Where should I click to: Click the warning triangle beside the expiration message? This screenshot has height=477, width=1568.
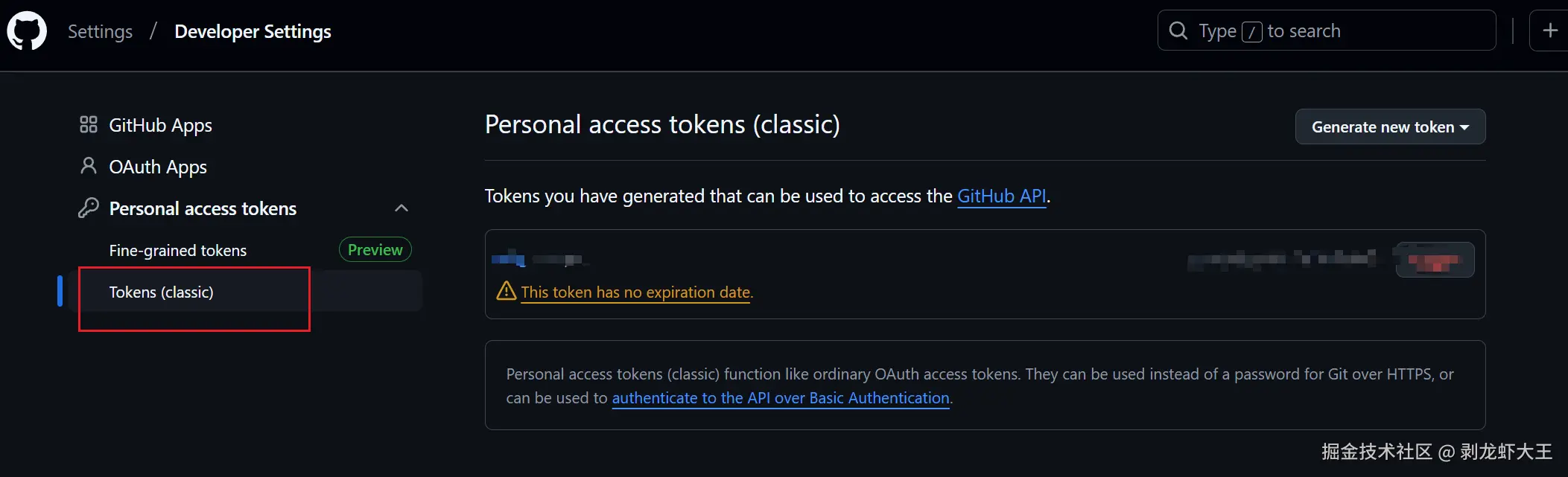506,292
